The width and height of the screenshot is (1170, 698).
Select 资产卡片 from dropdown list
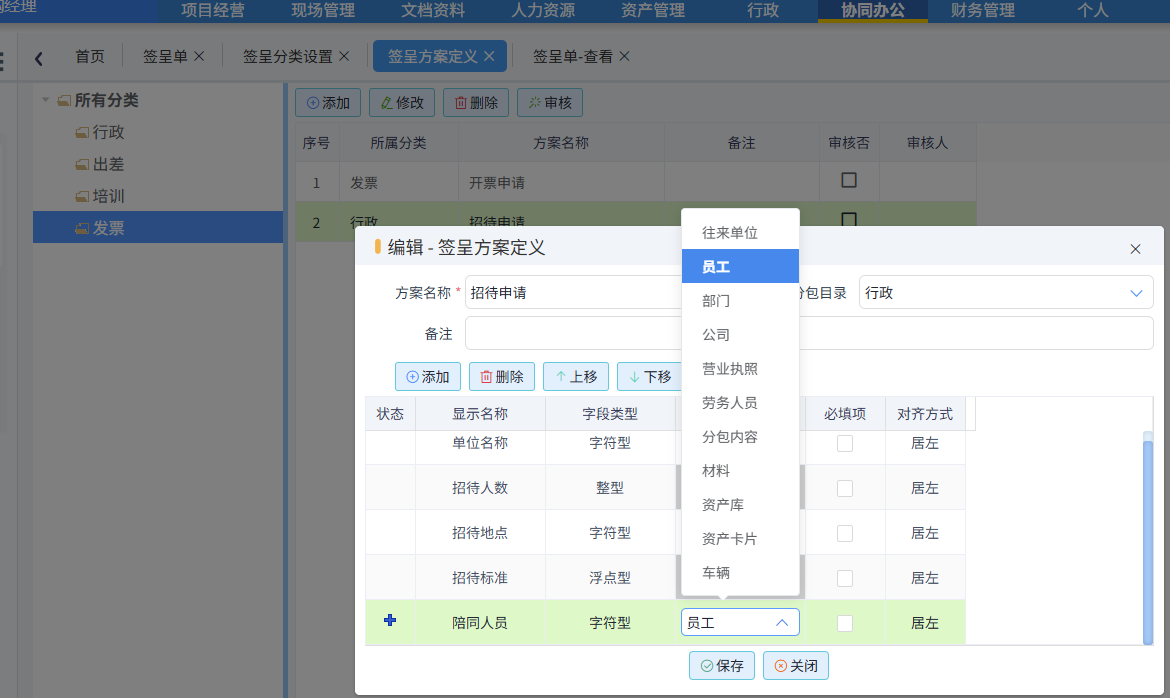click(x=740, y=538)
